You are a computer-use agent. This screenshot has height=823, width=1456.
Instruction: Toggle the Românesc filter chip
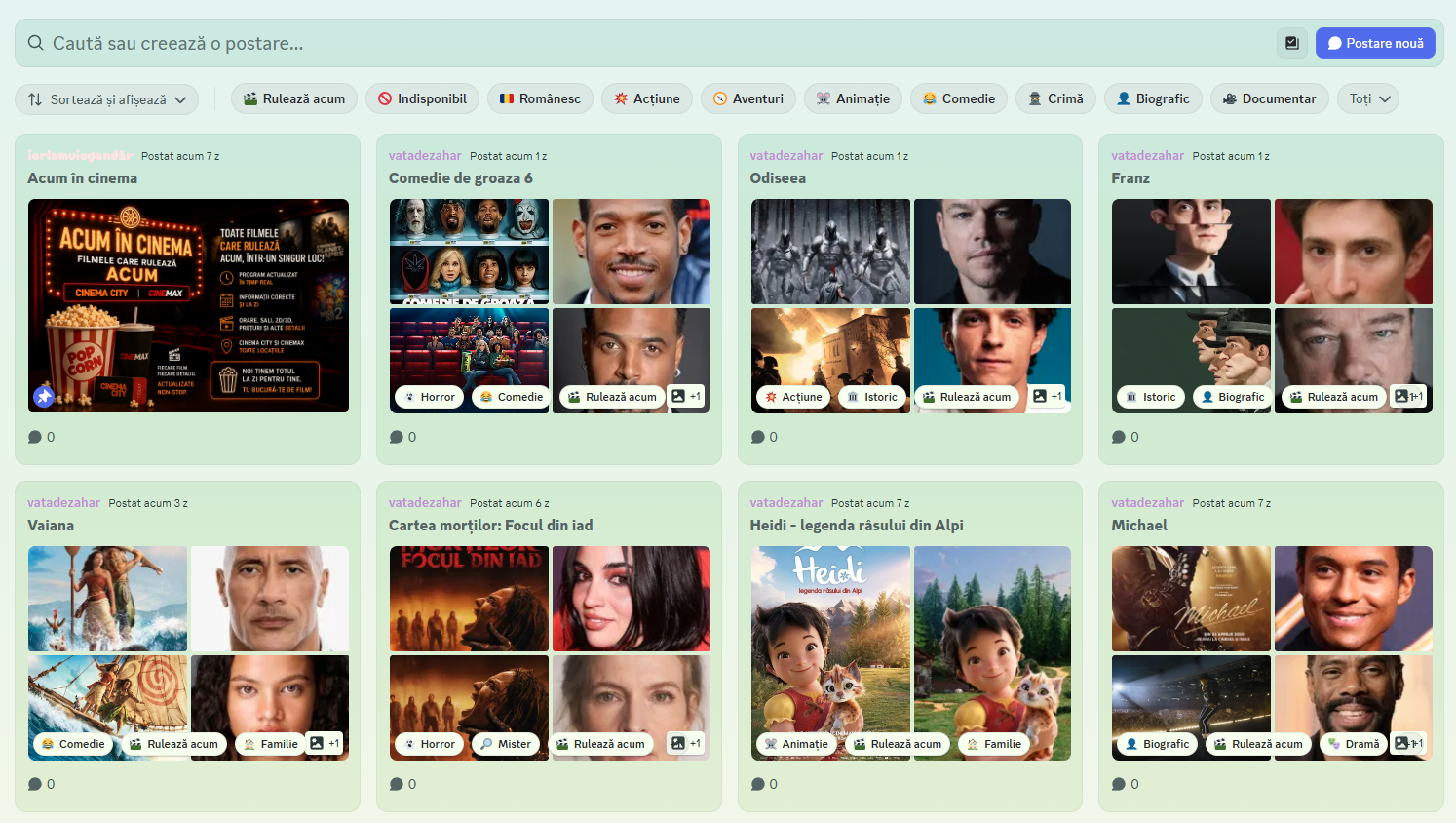[540, 99]
